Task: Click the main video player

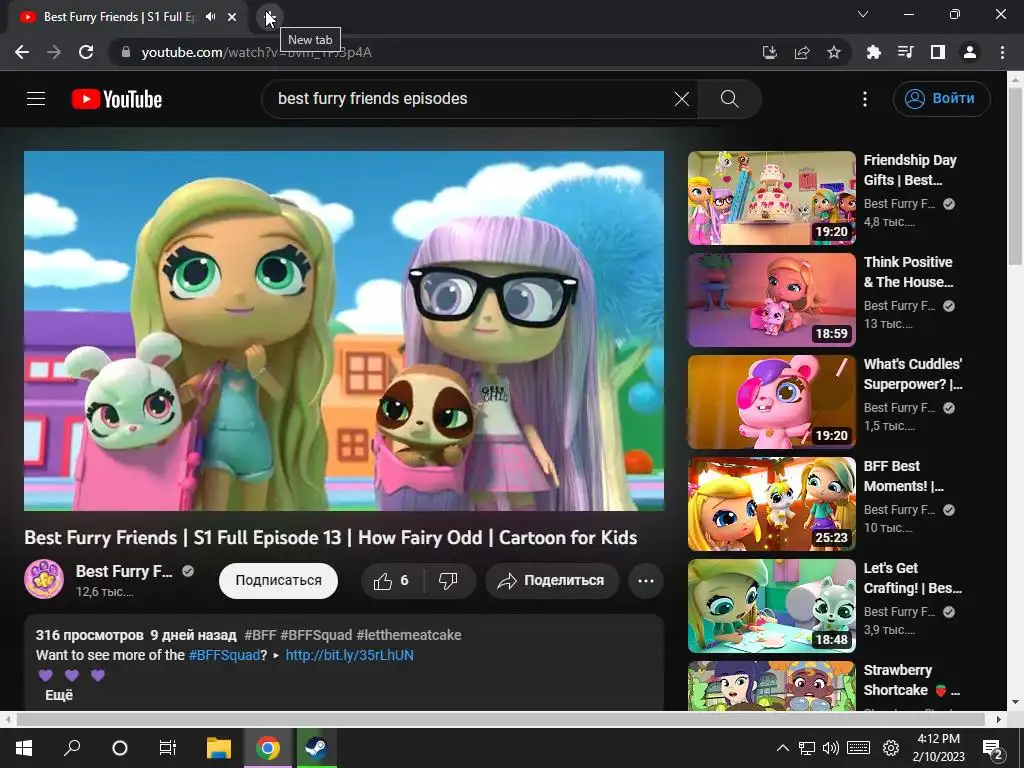Action: 344,330
